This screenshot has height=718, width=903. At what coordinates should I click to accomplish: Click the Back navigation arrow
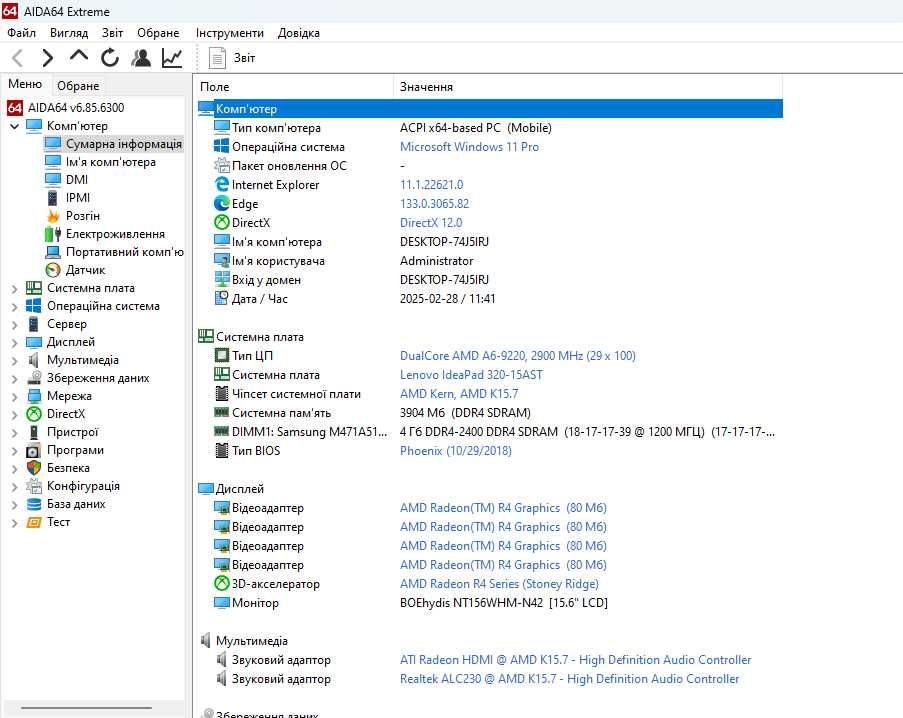18,58
